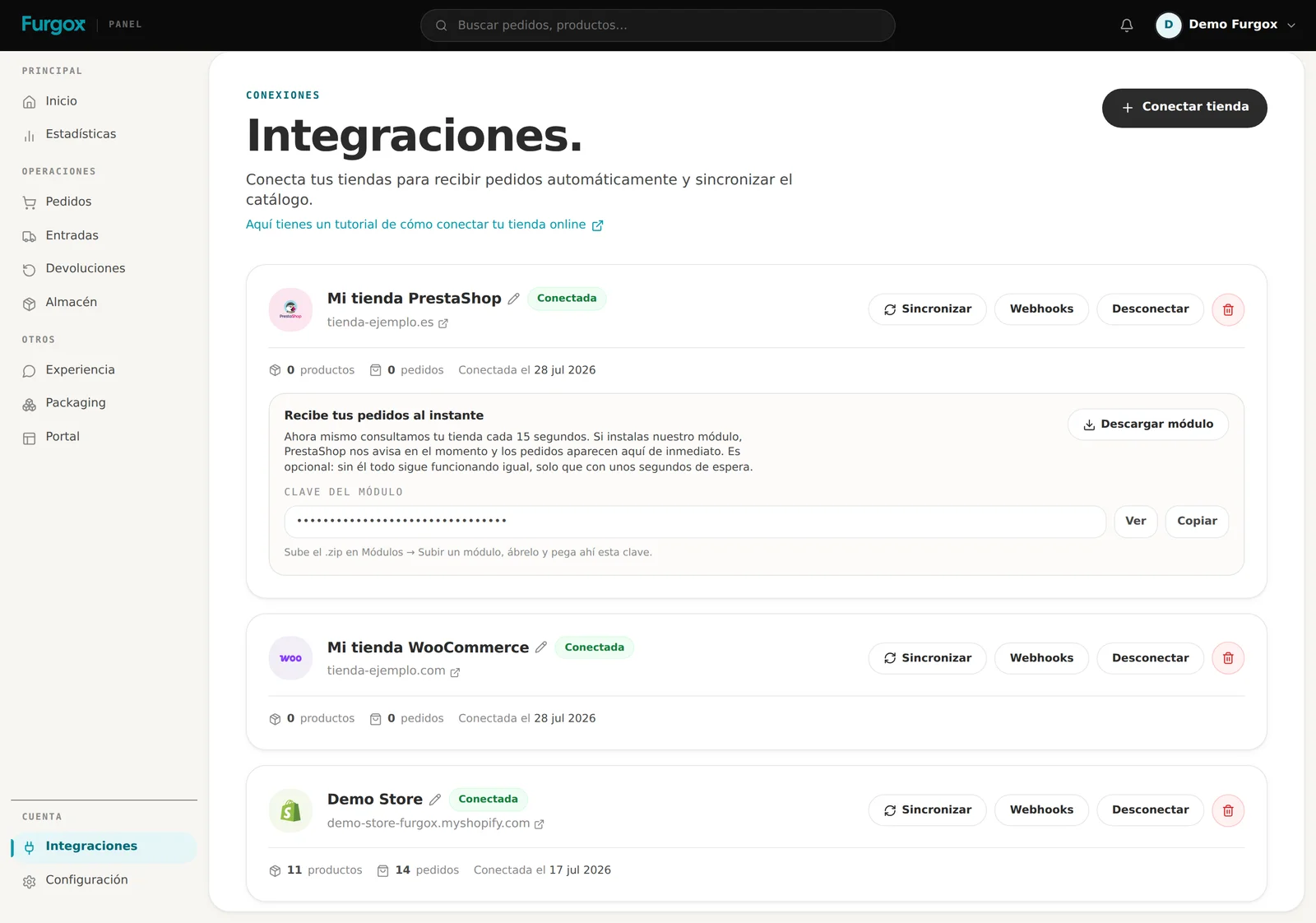Edit the Demo Store name

coord(435,800)
